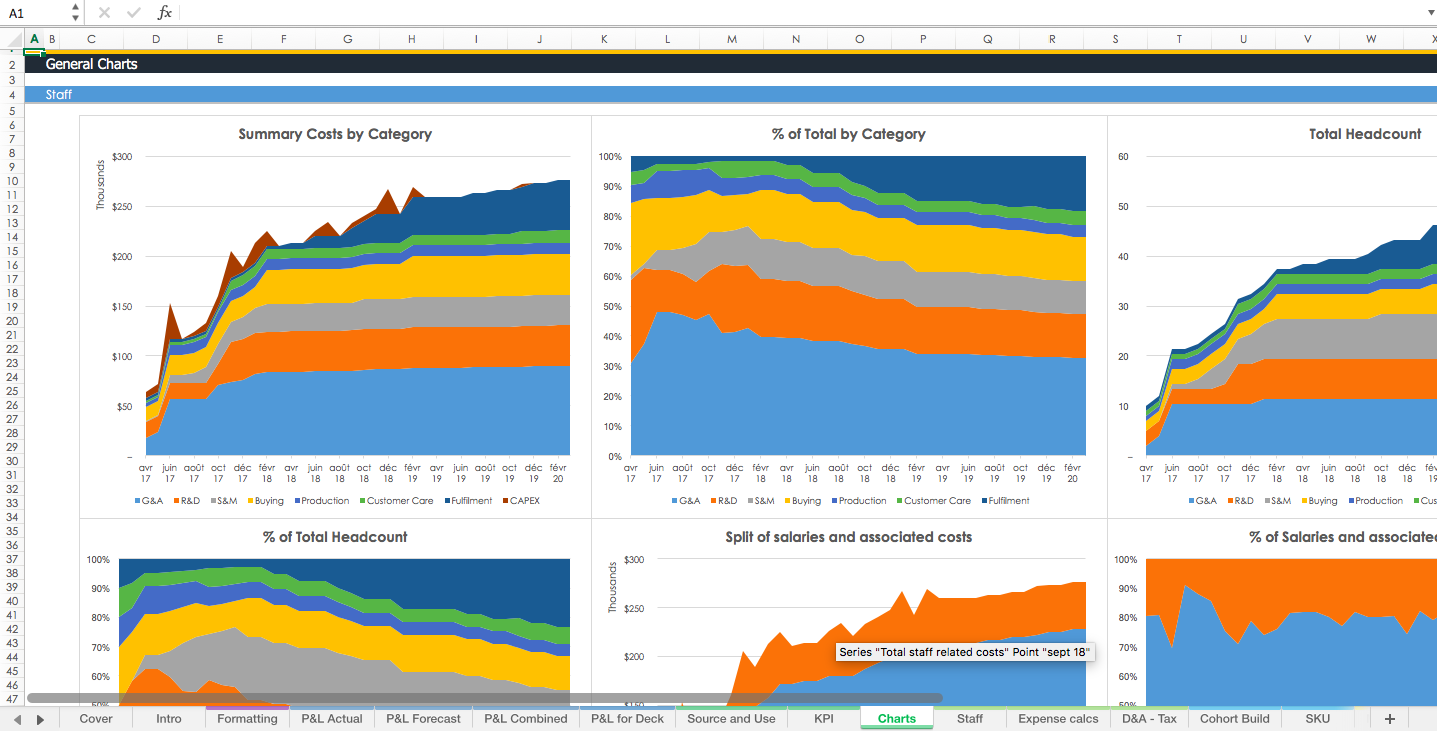Click Split of salaries and associated costs title

(849, 537)
